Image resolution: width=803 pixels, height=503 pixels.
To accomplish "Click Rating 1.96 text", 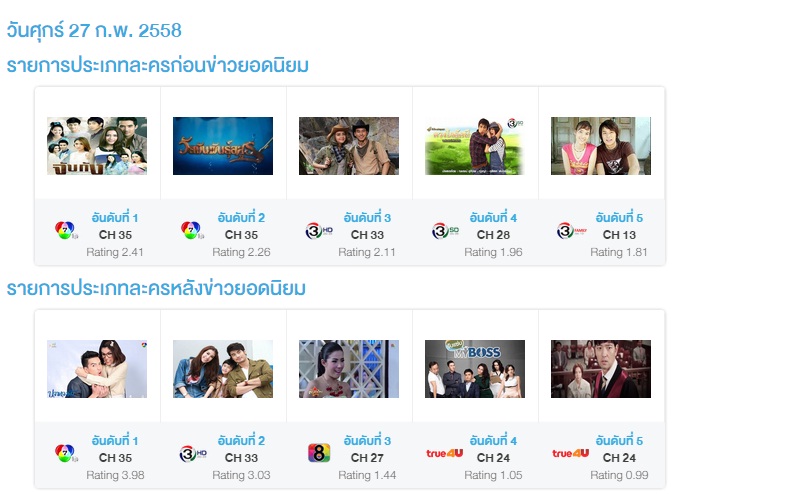I will (493, 252).
